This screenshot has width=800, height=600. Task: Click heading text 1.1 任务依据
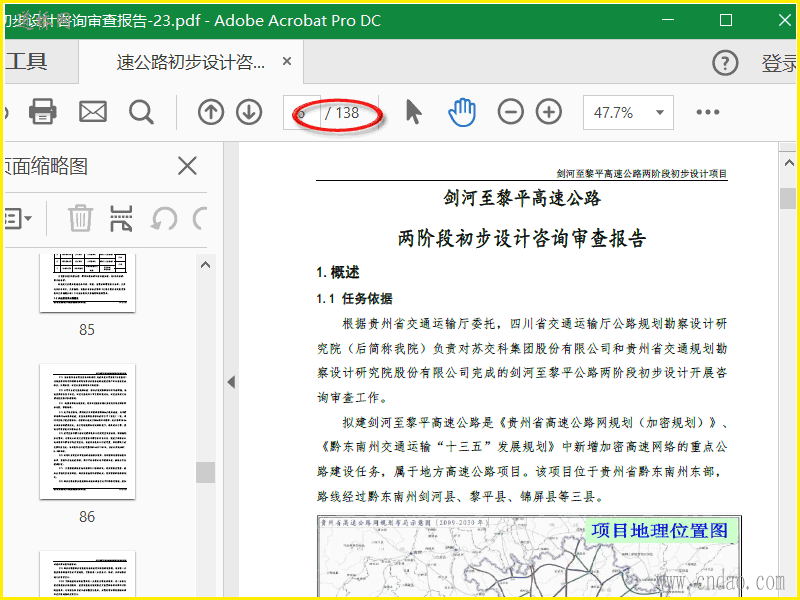pyautogui.click(x=354, y=298)
